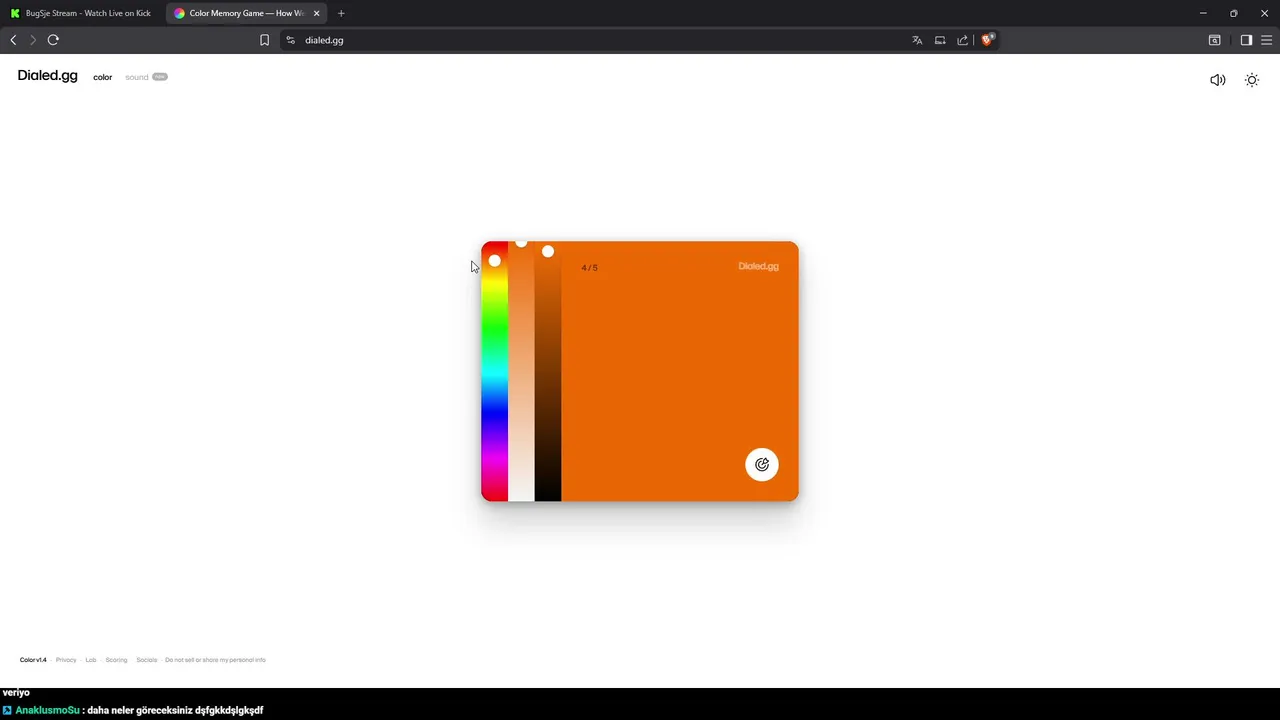Click the Color v1.4 version label
This screenshot has width=1280, height=720.
tap(33, 660)
